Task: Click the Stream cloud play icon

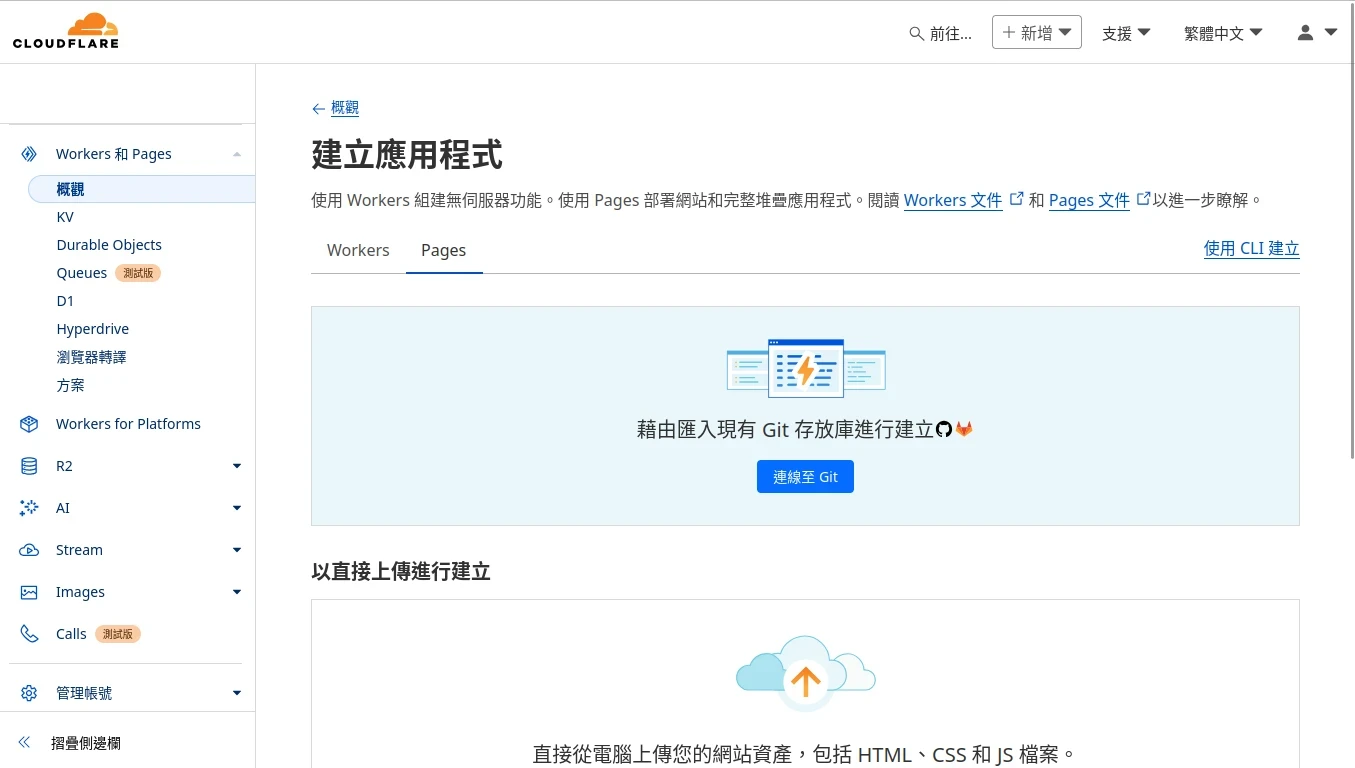Action: (29, 550)
